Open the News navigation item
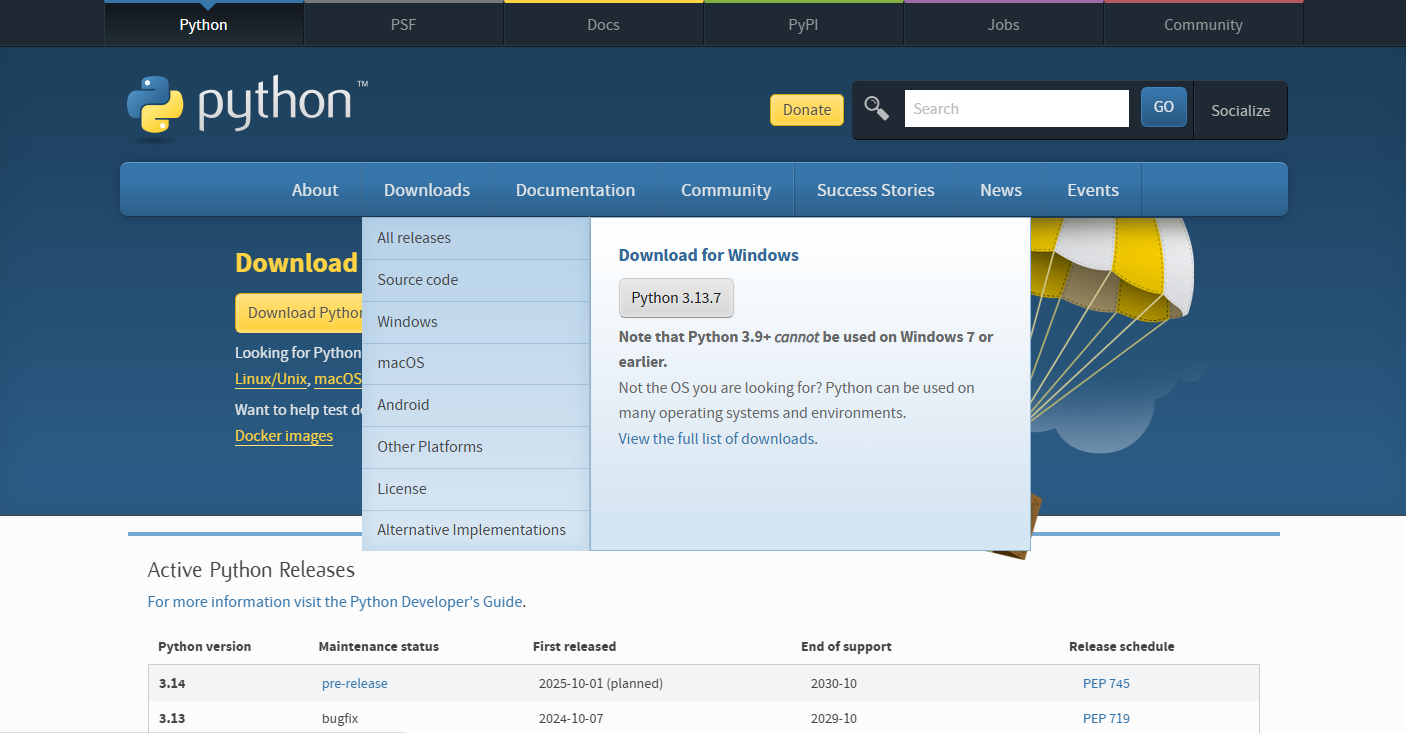1406x733 pixels. click(x=1001, y=190)
